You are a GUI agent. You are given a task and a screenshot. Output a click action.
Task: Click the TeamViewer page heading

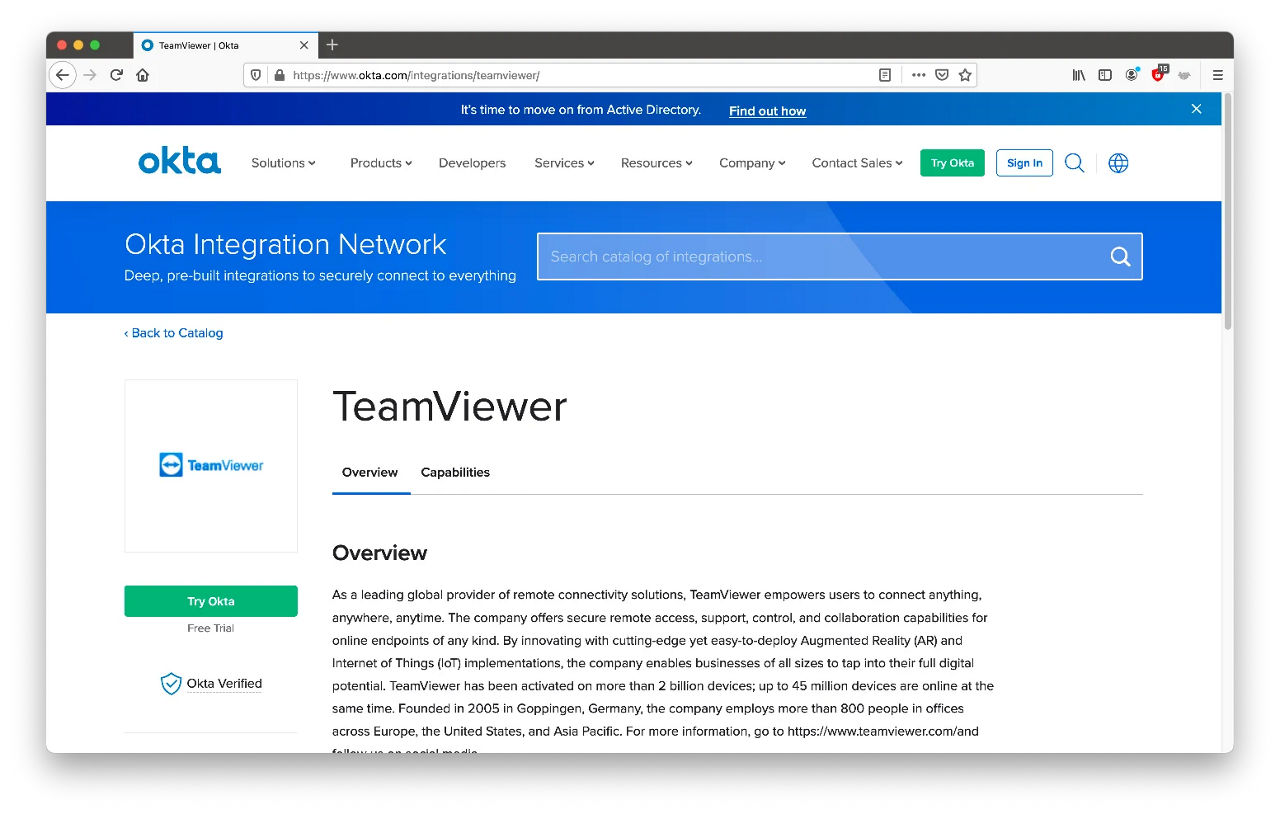click(450, 406)
